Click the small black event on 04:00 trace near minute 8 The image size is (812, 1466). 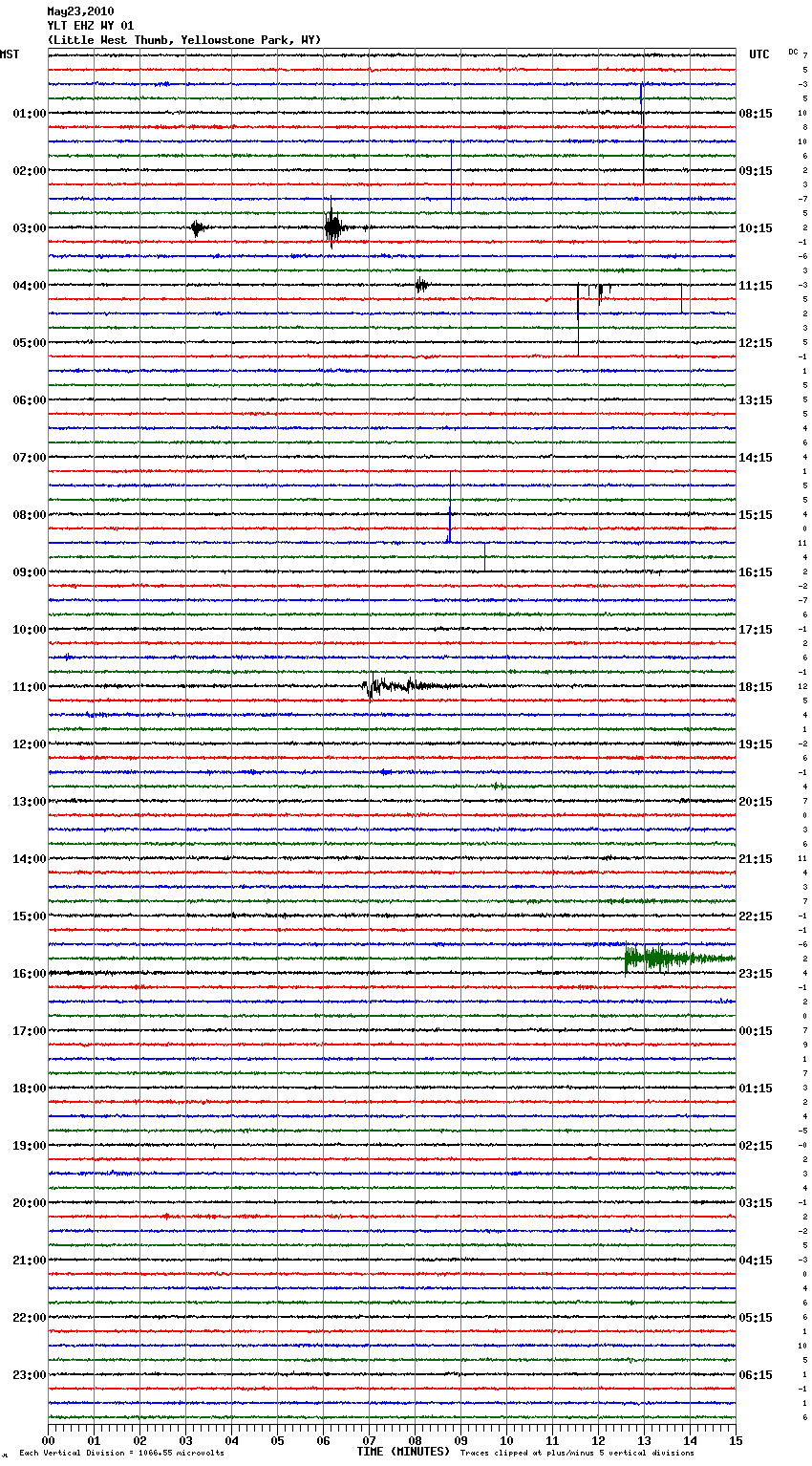pyautogui.click(x=421, y=285)
